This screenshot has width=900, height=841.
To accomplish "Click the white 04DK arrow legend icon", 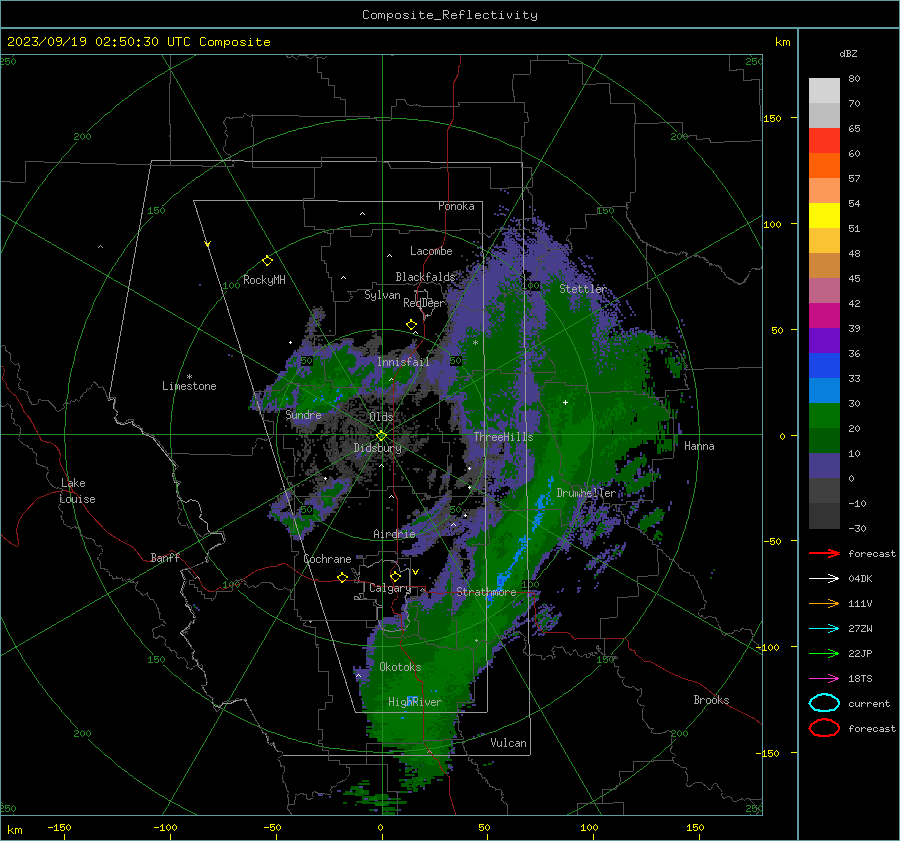I will tap(824, 579).
